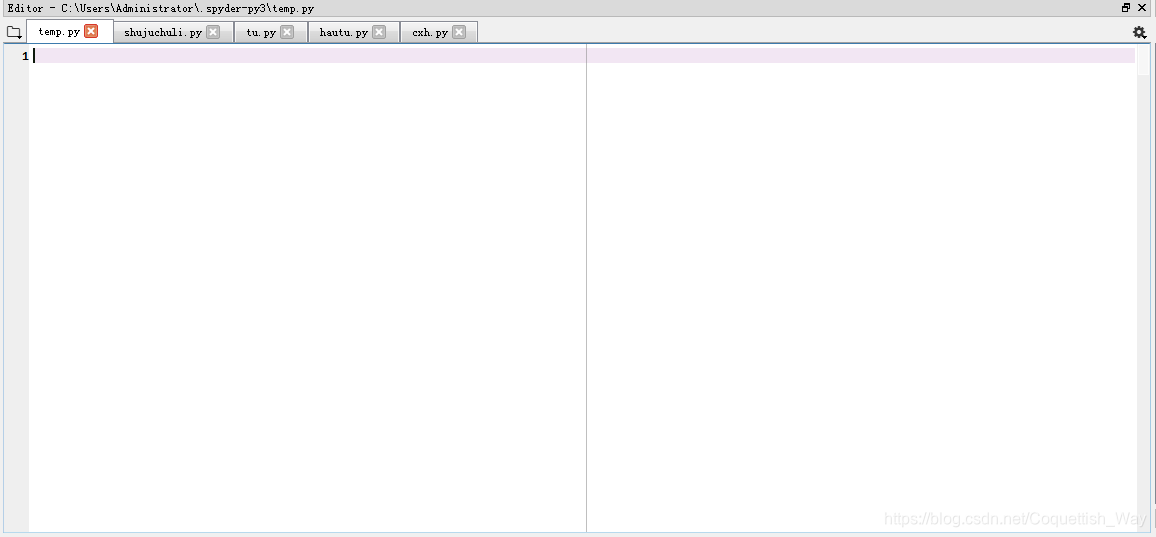The width and height of the screenshot is (1156, 537).
Task: Place cursor on editor line 1
Action: click(x=585, y=56)
